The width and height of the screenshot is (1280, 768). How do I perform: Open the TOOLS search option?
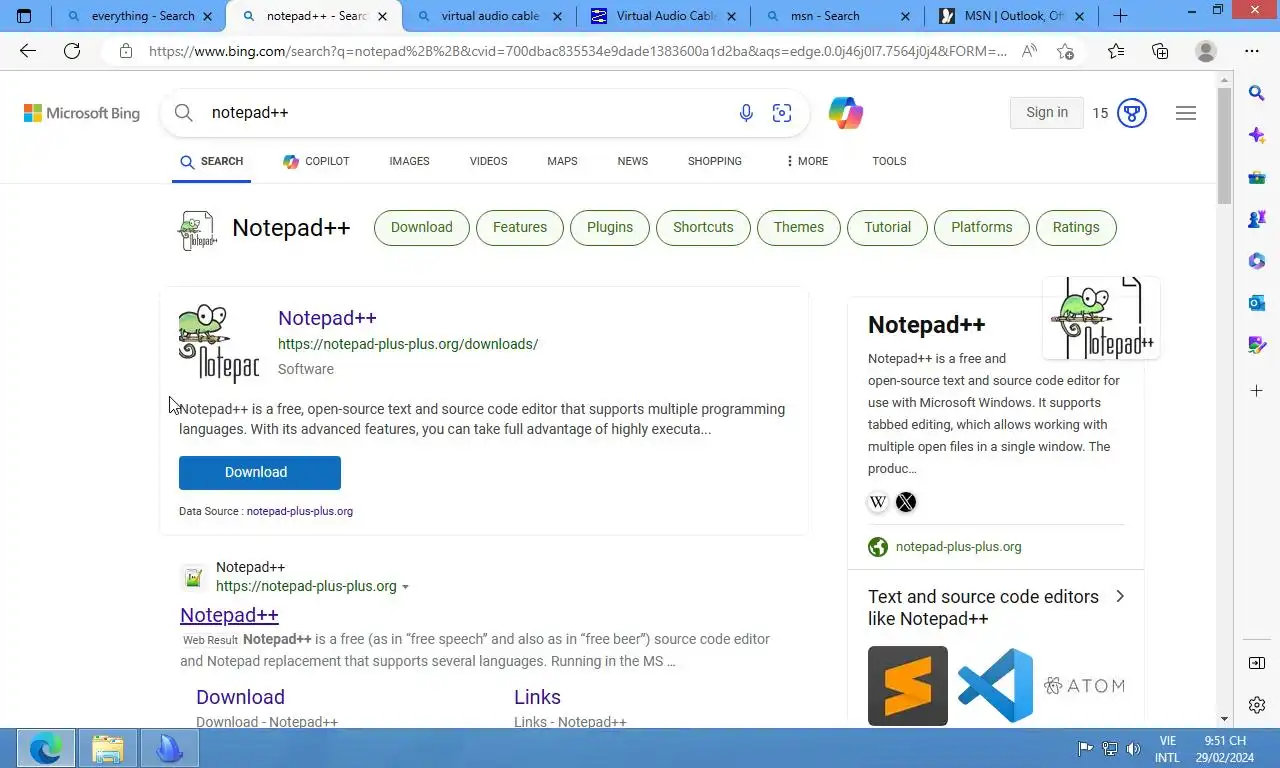[889, 161]
